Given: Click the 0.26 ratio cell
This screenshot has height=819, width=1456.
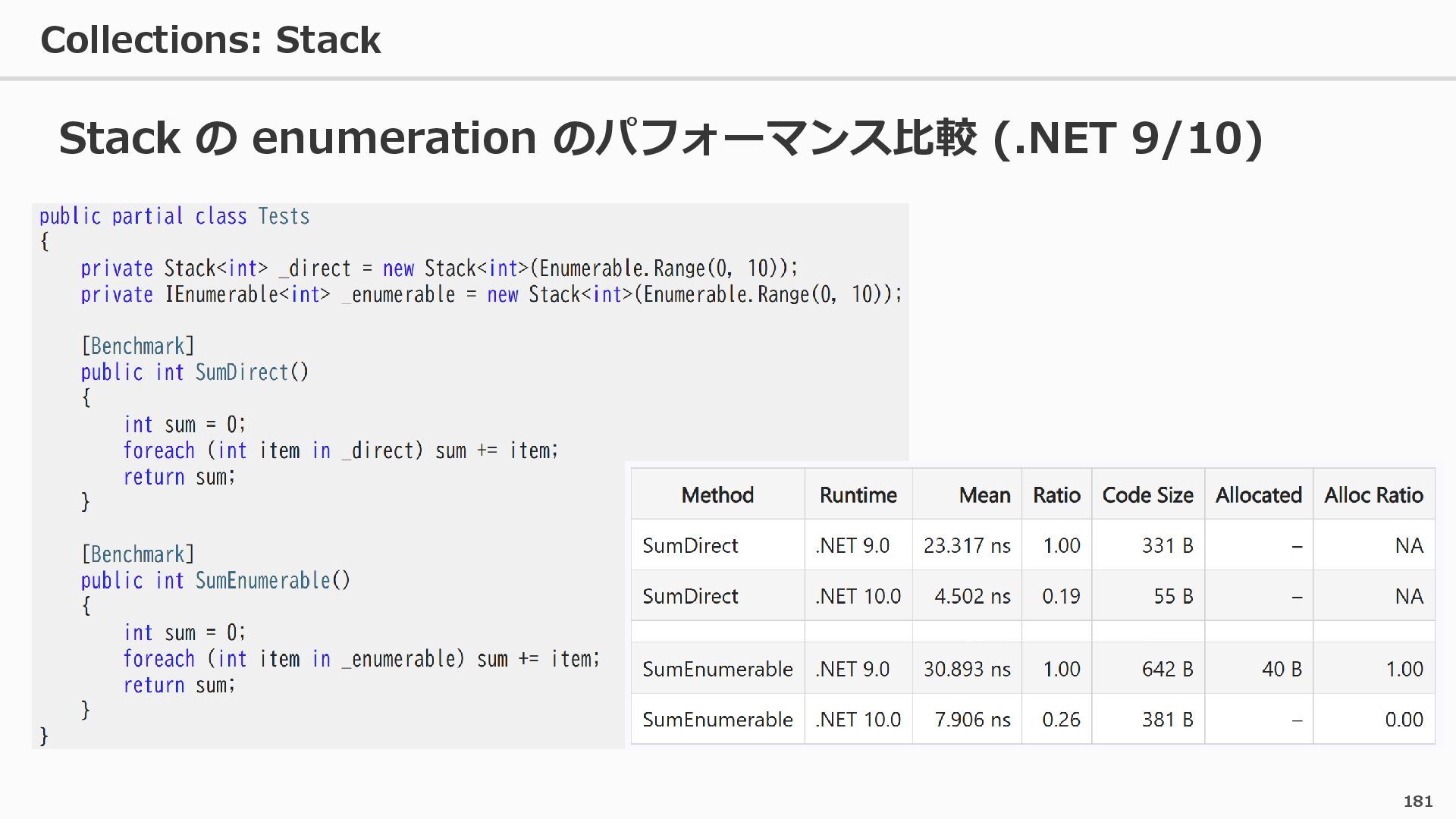Looking at the screenshot, I should tap(1060, 719).
